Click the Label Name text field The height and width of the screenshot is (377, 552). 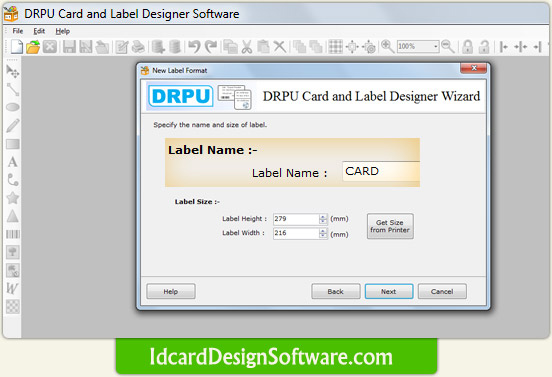coord(381,171)
